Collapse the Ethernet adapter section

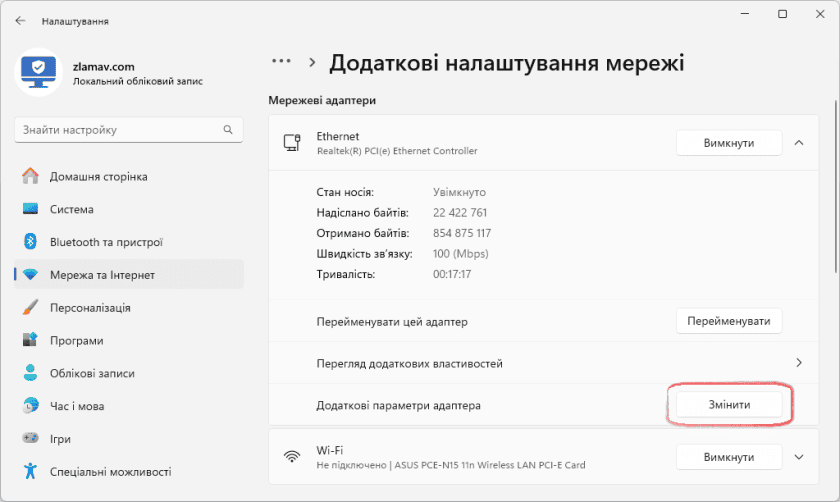(x=799, y=143)
